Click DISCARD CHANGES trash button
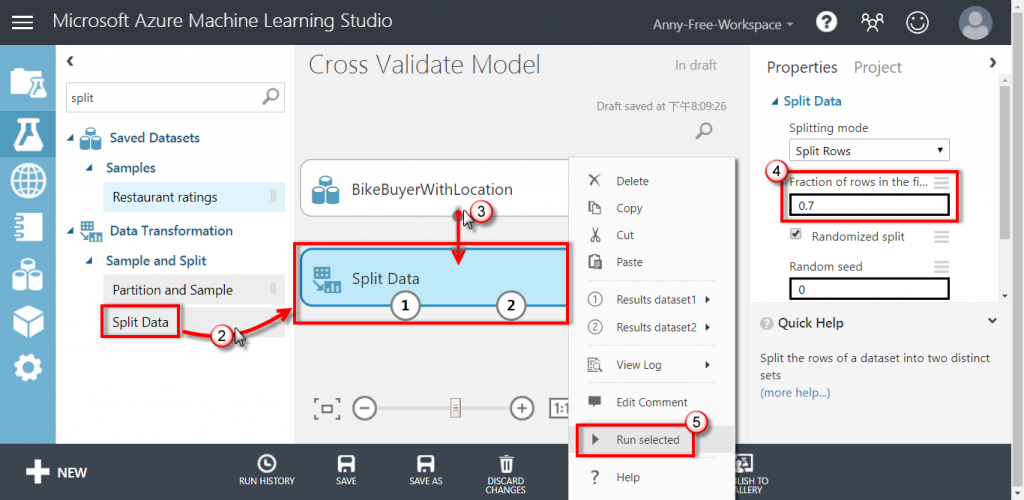1024x500 pixels. click(x=506, y=473)
